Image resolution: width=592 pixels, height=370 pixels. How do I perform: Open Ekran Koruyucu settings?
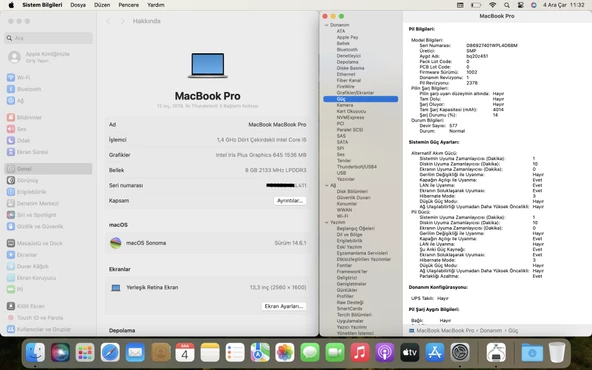click(31, 278)
